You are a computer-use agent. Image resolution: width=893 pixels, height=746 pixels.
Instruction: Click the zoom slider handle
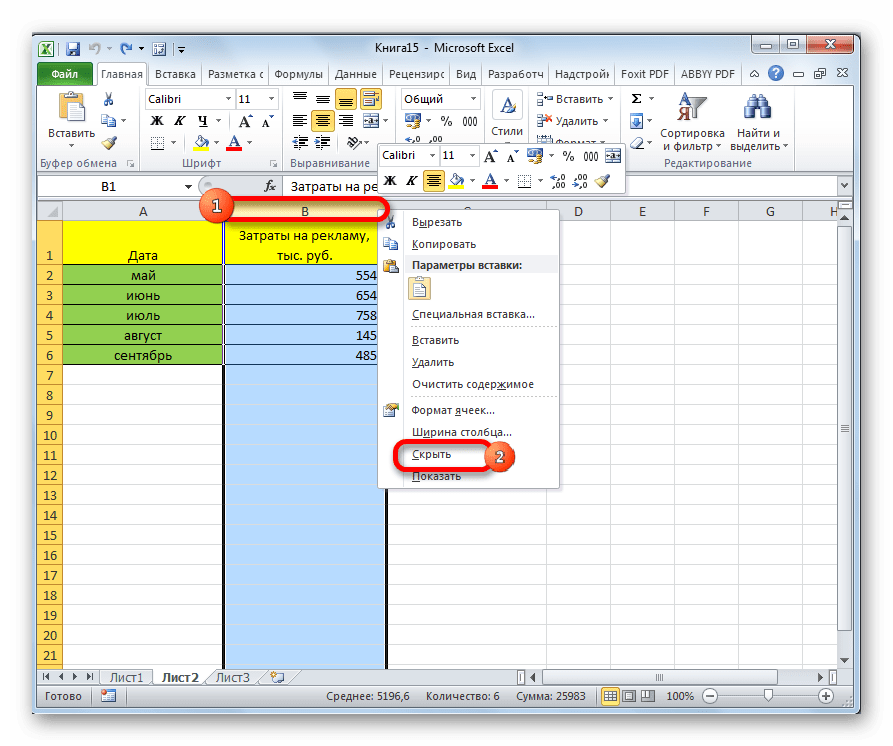(767, 696)
